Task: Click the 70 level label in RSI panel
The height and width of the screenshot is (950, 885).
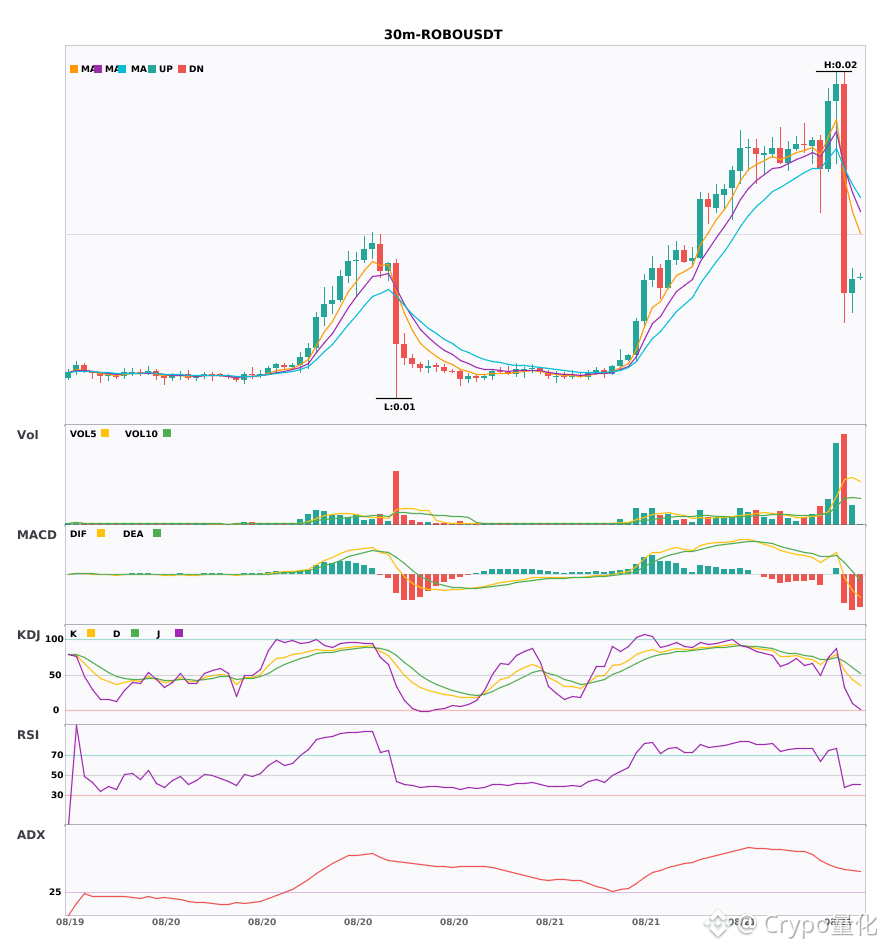Action: pyautogui.click(x=58, y=755)
